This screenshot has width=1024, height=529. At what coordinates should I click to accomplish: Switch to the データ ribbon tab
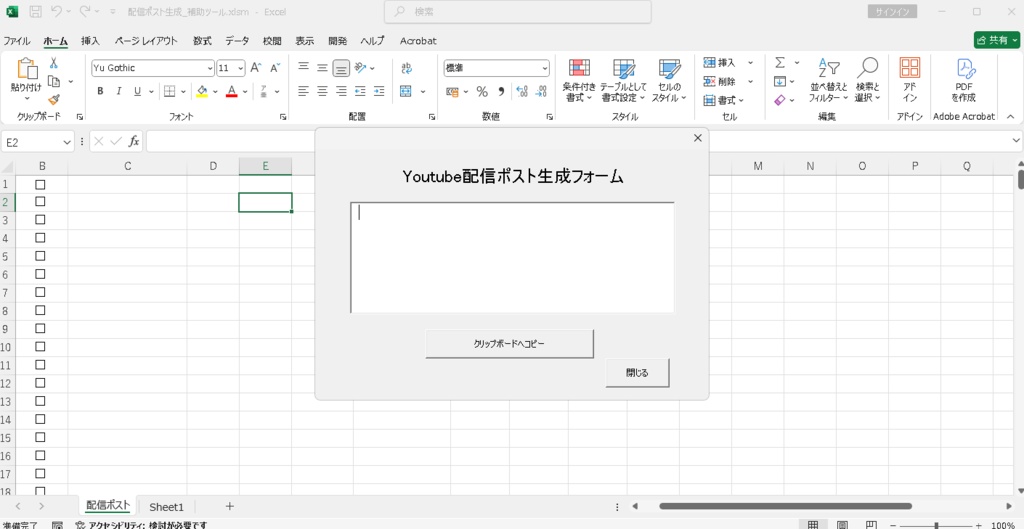[x=237, y=40]
